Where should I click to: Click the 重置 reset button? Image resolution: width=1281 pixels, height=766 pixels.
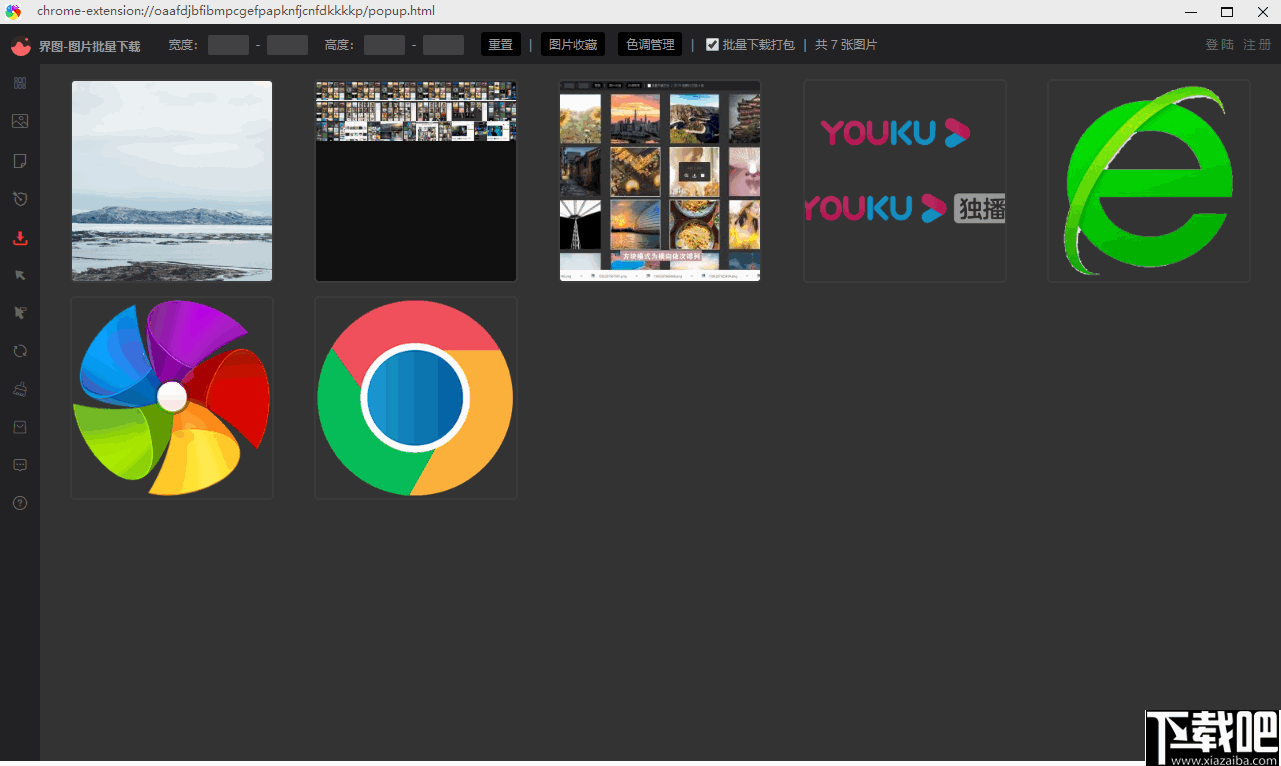[x=501, y=45]
